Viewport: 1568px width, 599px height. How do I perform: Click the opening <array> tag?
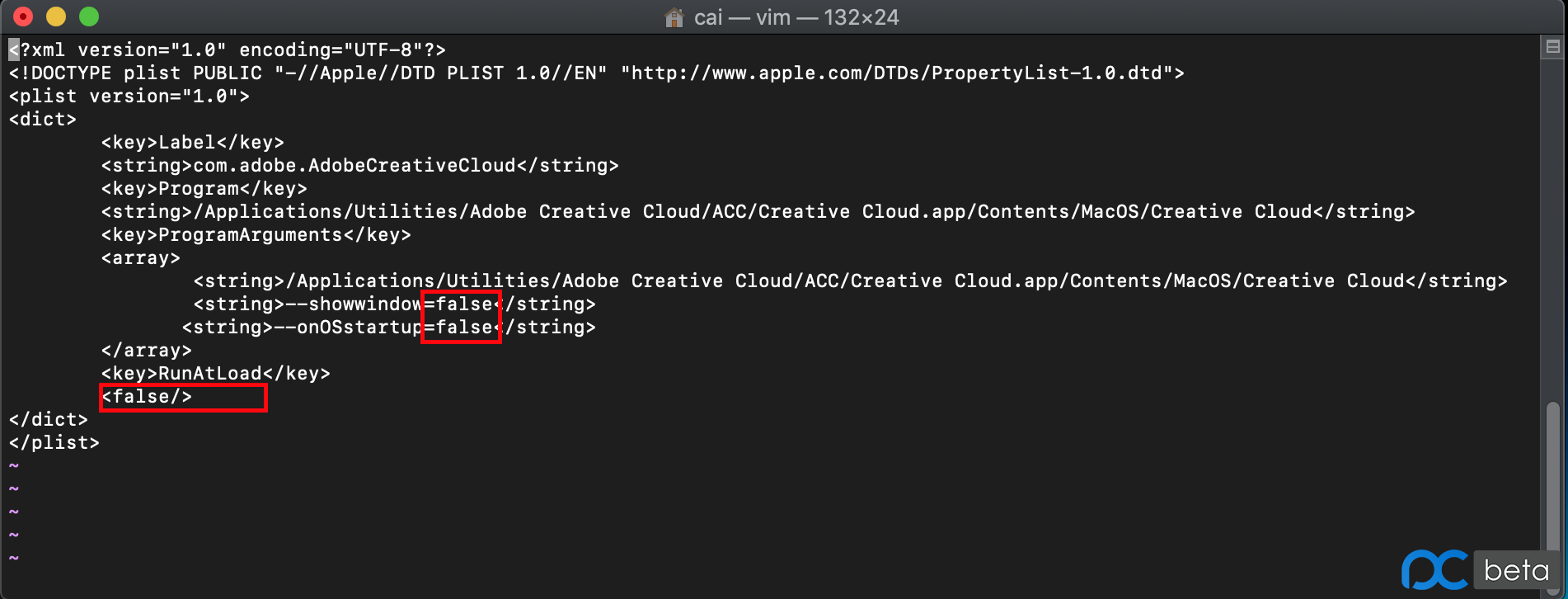(x=140, y=258)
